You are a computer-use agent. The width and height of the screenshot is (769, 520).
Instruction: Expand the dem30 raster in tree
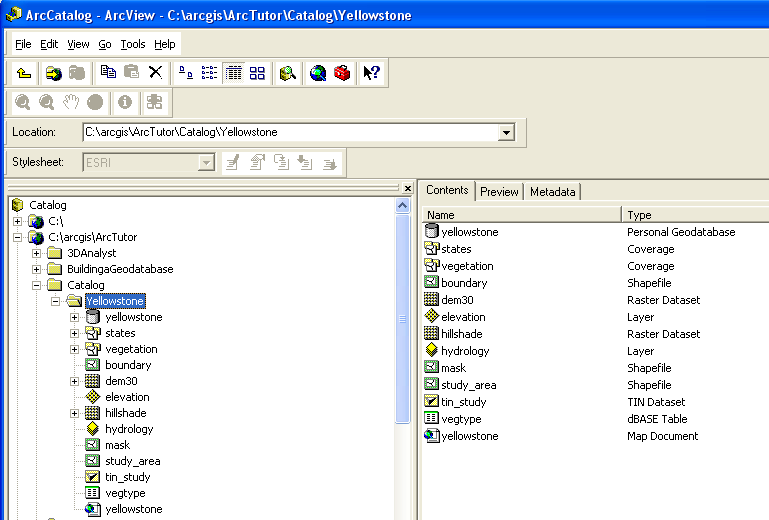tap(74, 381)
